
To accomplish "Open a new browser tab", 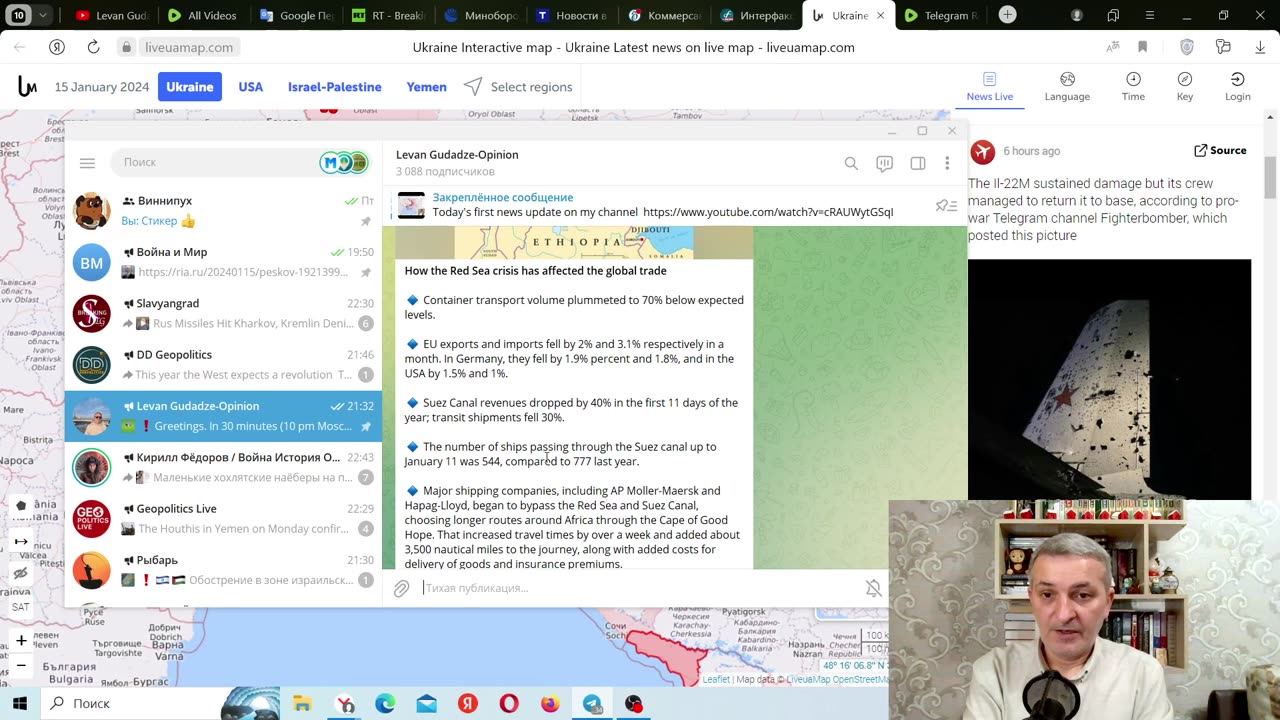I will point(1007,15).
